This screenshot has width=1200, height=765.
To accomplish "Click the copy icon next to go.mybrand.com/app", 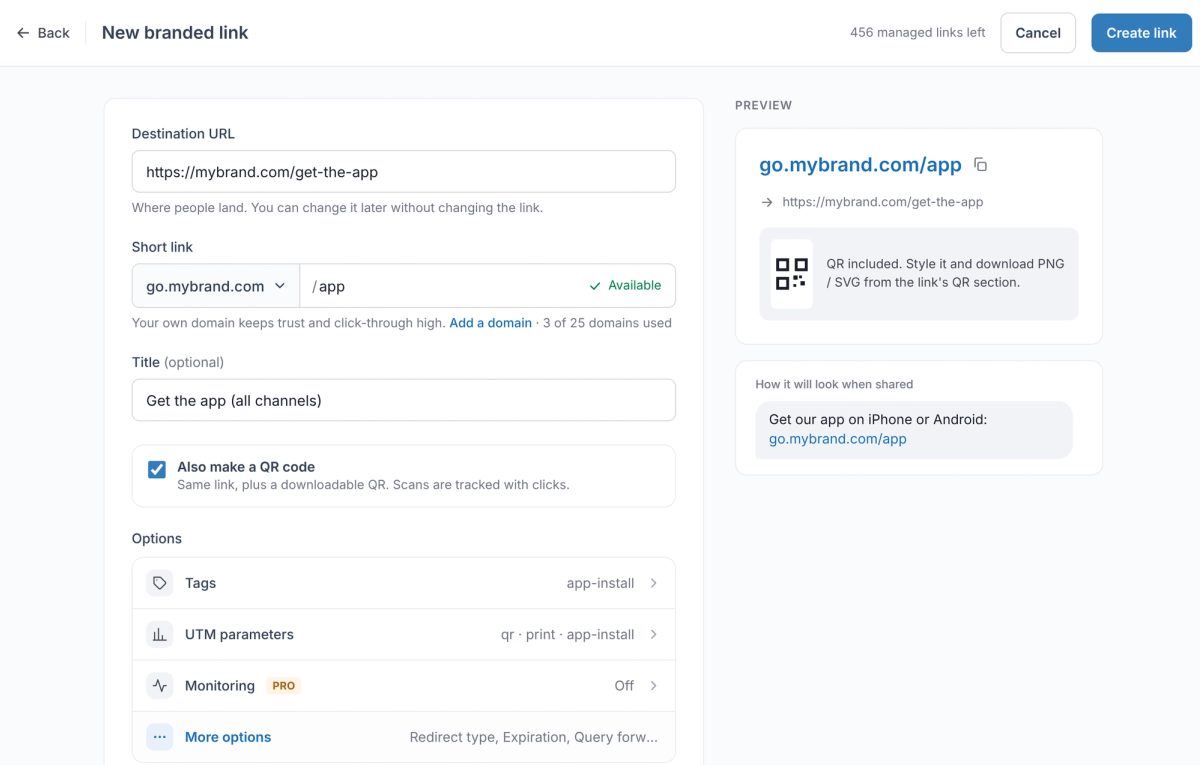I will pos(981,165).
